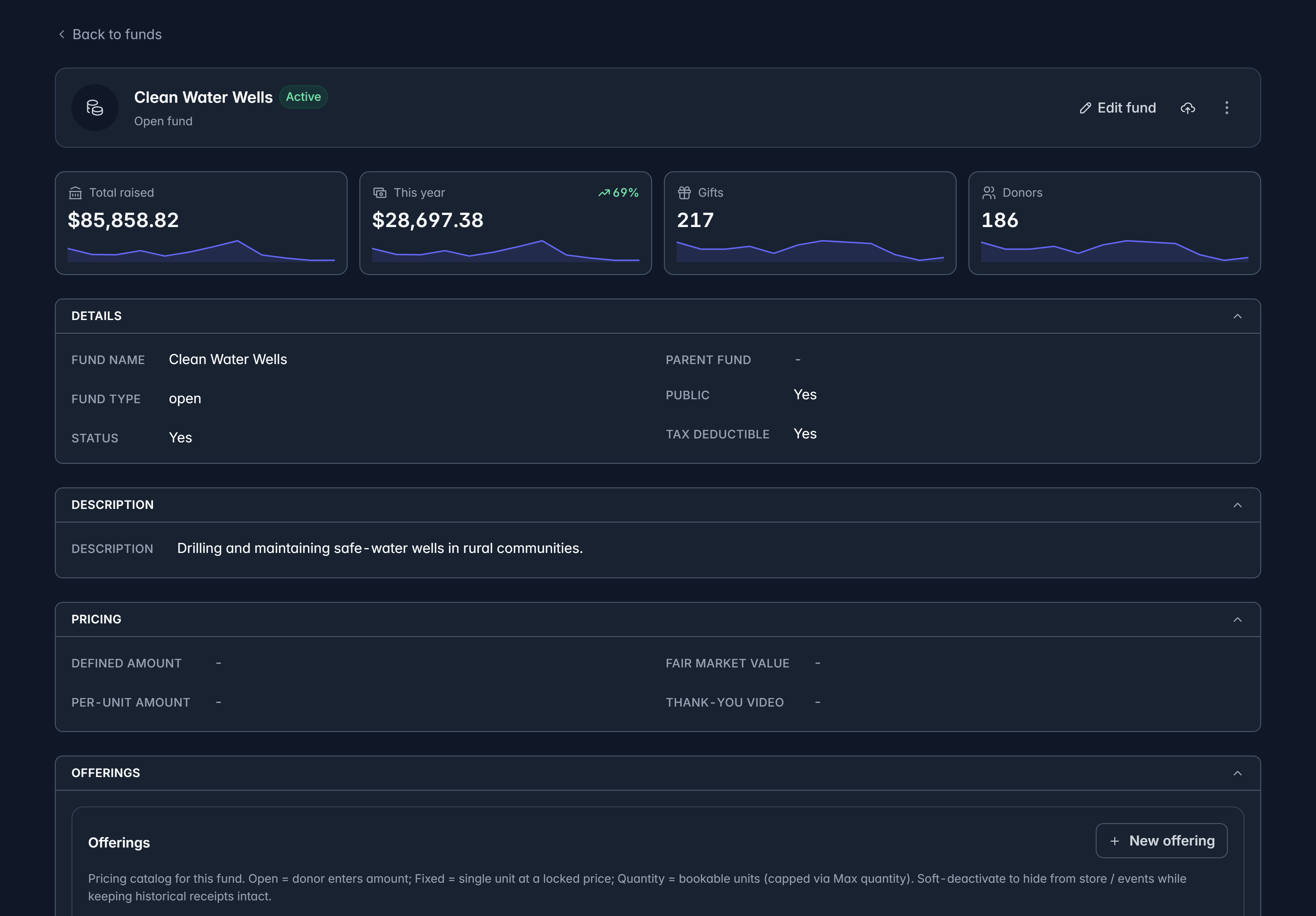Click the fund coins avatar icon
The image size is (1316, 916).
coord(95,108)
